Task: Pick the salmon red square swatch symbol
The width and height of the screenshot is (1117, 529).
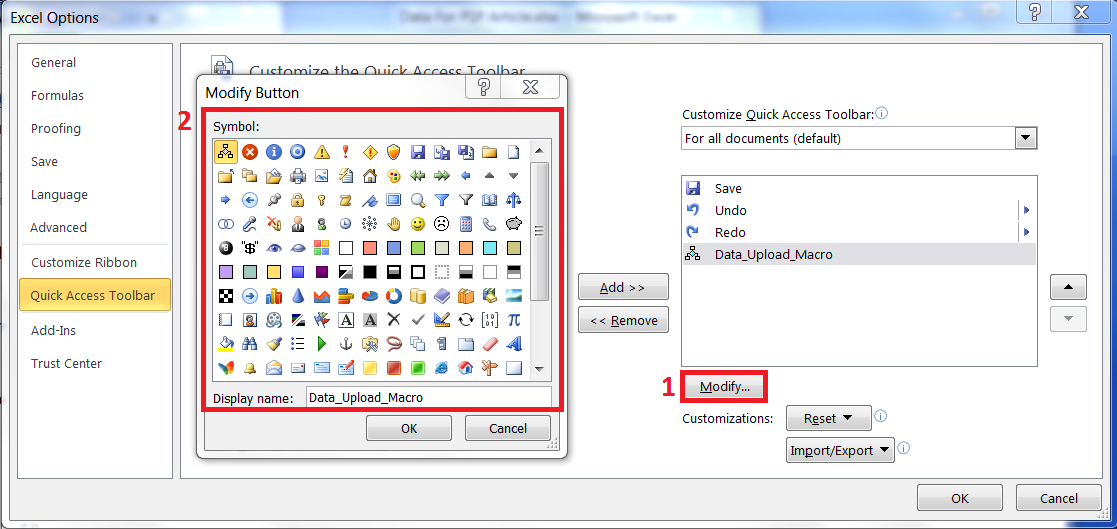Action: pyautogui.click(x=370, y=248)
